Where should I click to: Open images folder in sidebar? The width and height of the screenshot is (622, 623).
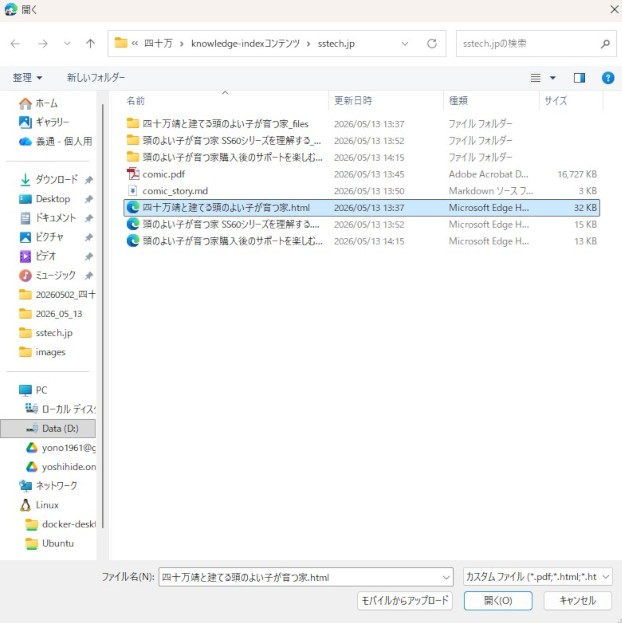(x=43, y=352)
